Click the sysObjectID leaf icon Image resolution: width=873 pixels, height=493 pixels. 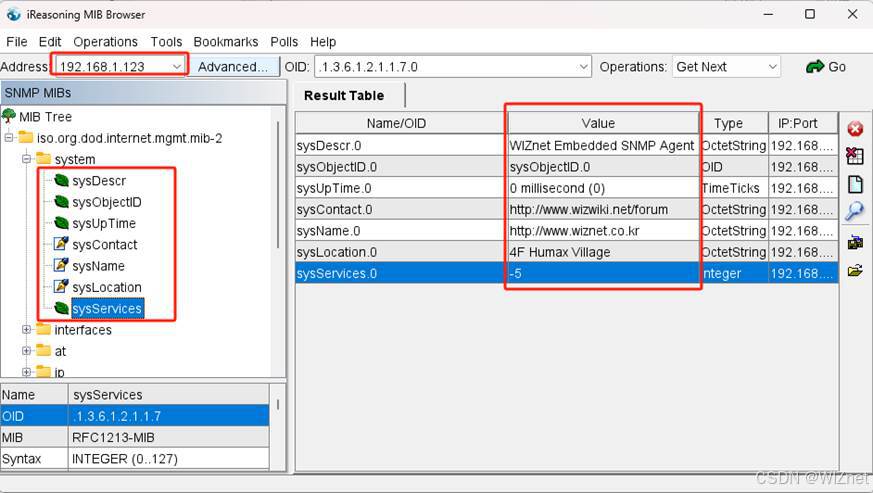point(61,202)
